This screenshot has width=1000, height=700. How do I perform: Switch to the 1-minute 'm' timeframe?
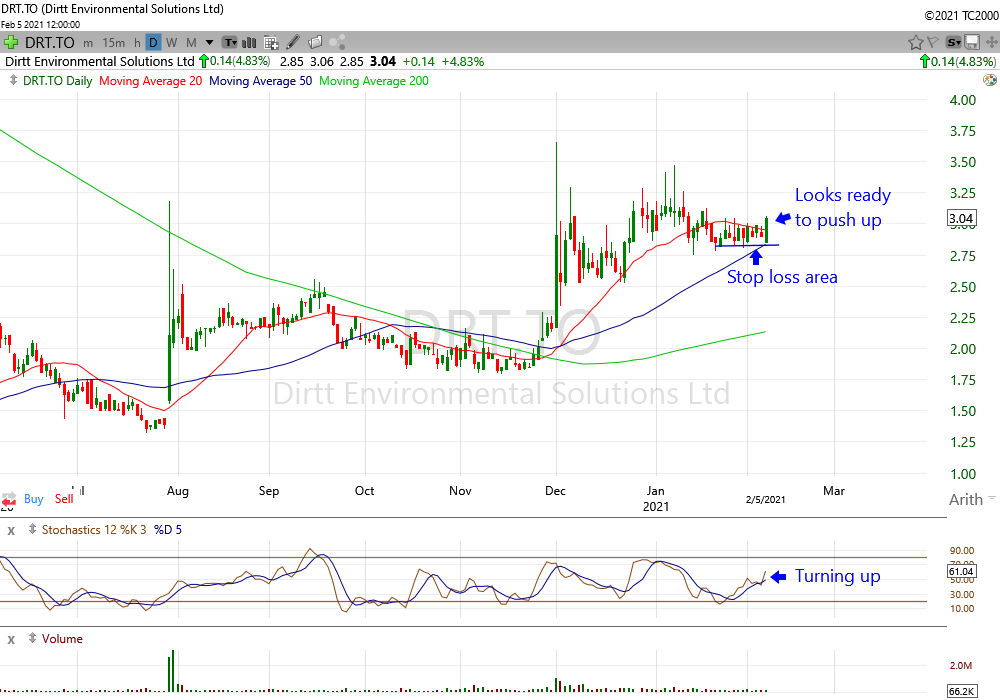88,43
